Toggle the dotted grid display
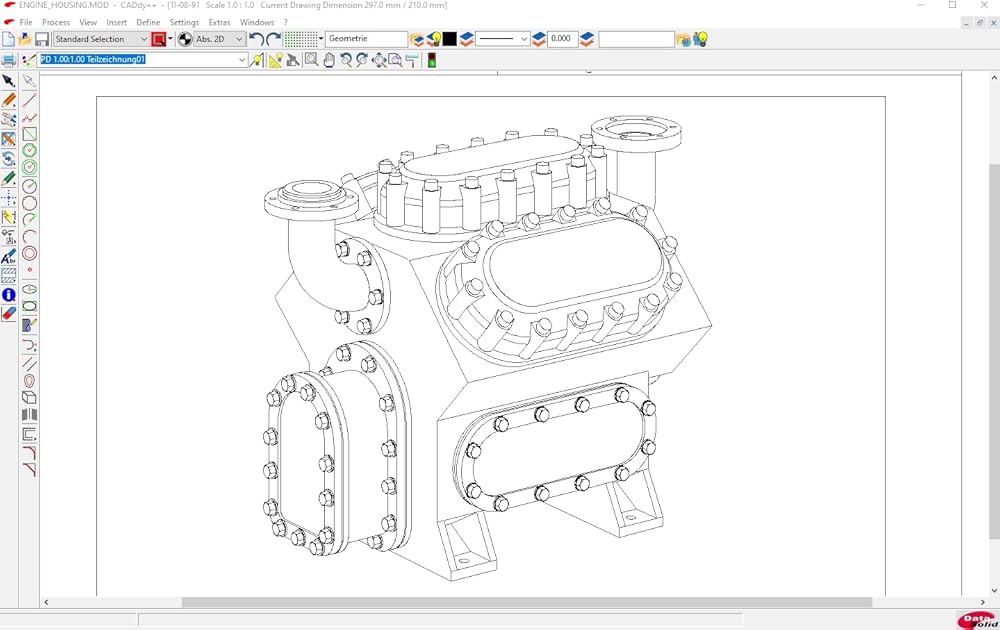1000x630 pixels. tap(300, 39)
